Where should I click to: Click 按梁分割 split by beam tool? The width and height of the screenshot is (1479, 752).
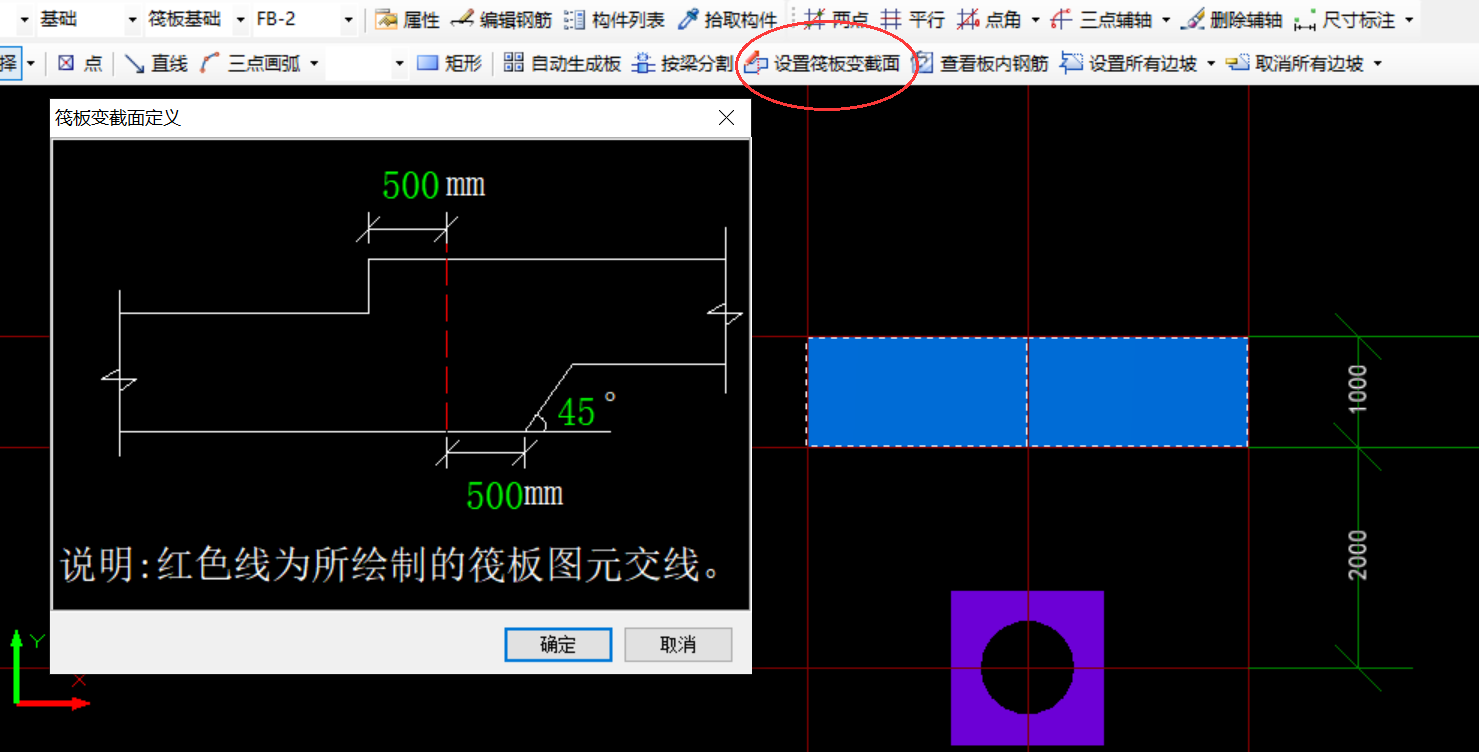[x=683, y=64]
